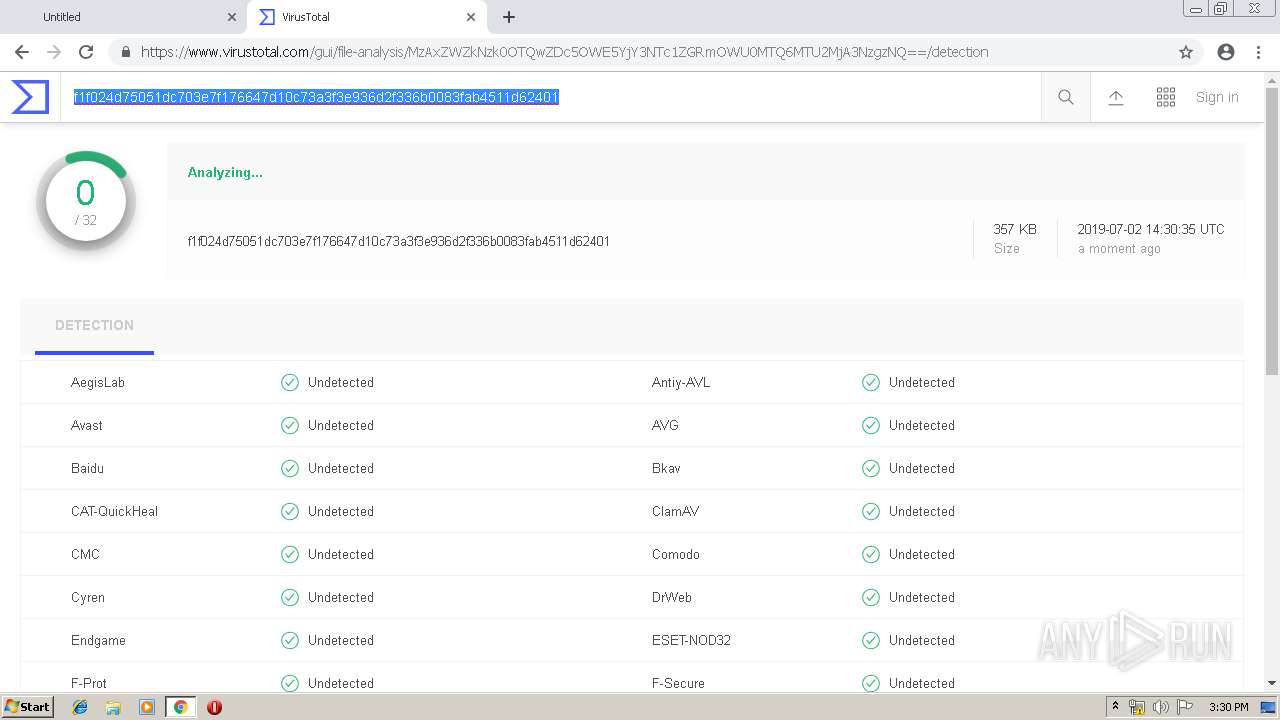Click the CAT-QuickHeal engine name
1280x720 pixels.
point(114,511)
